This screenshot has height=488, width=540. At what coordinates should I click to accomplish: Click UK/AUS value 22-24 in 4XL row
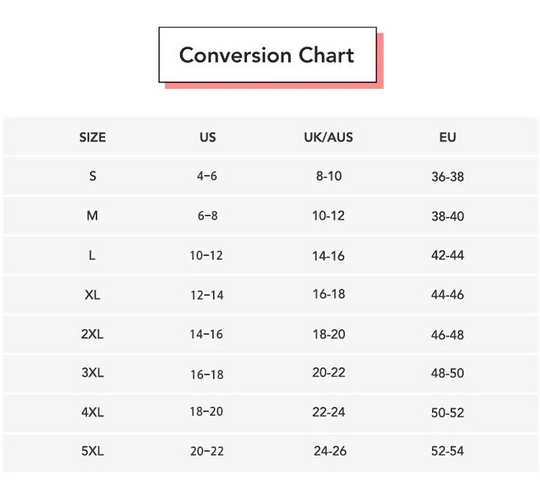pos(329,412)
